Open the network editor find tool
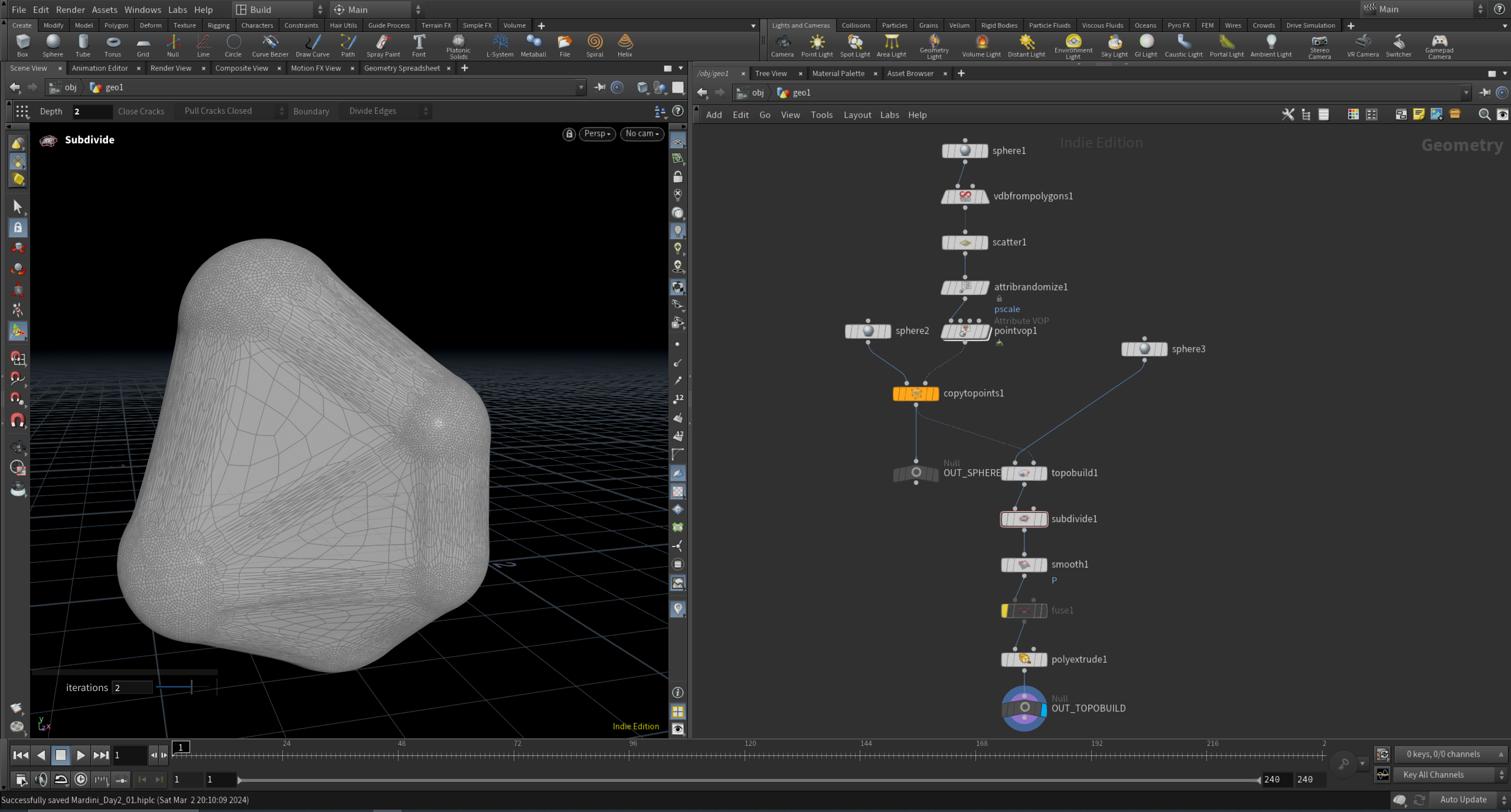 tap(1484, 114)
